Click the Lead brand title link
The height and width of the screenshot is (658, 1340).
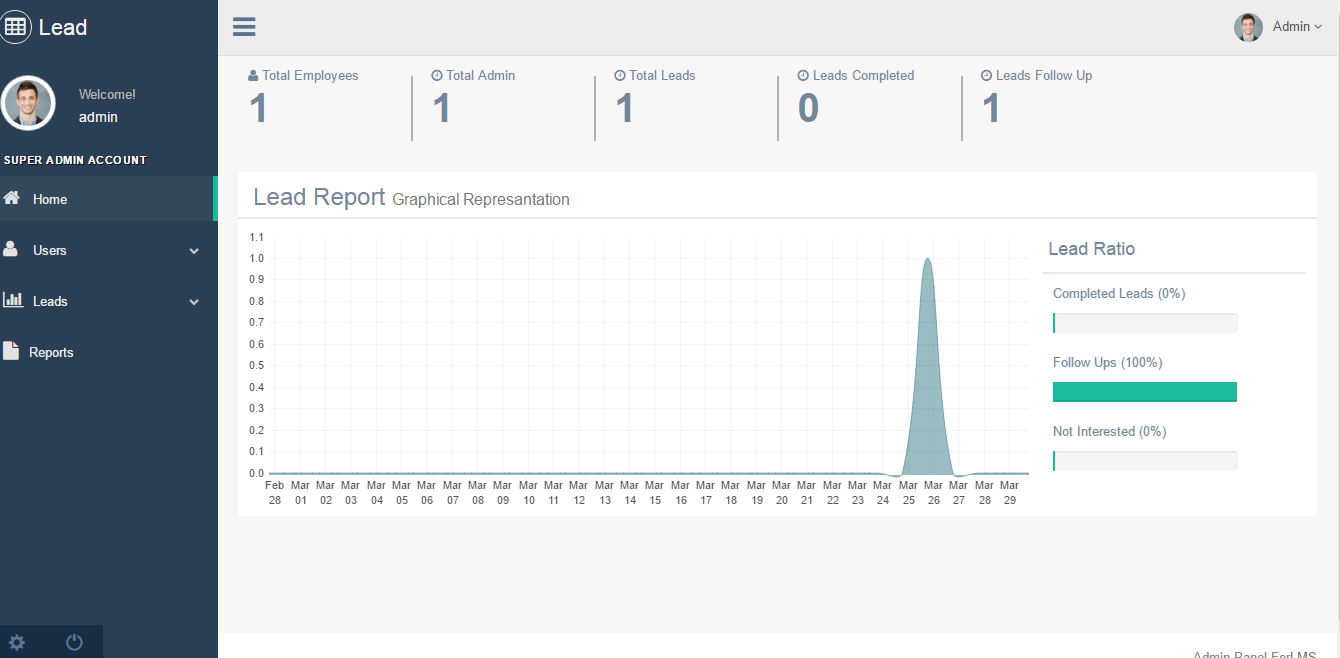coord(63,27)
